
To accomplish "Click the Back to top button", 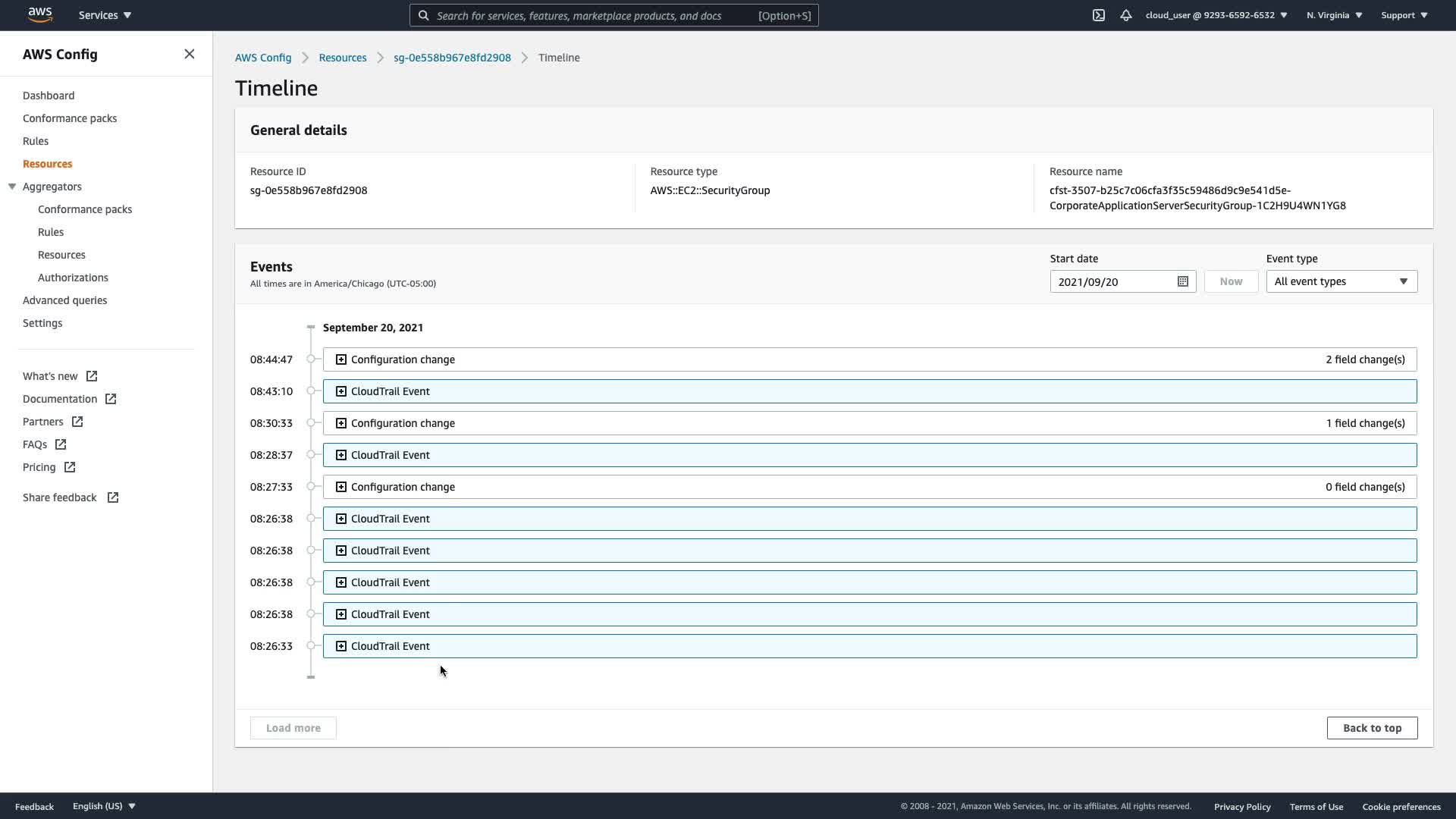I will [x=1372, y=728].
